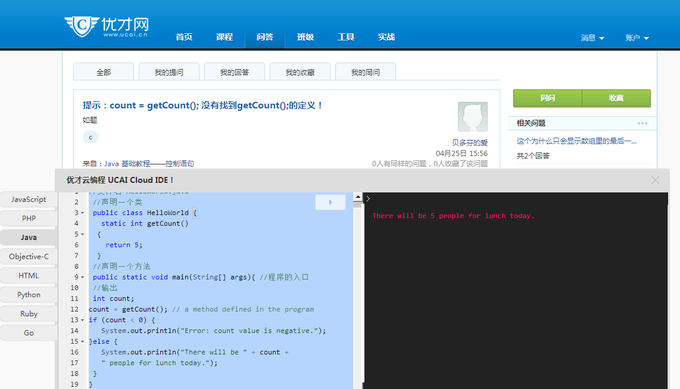Collapse code fold at line 13
680x389 pixels.
(x=82, y=320)
